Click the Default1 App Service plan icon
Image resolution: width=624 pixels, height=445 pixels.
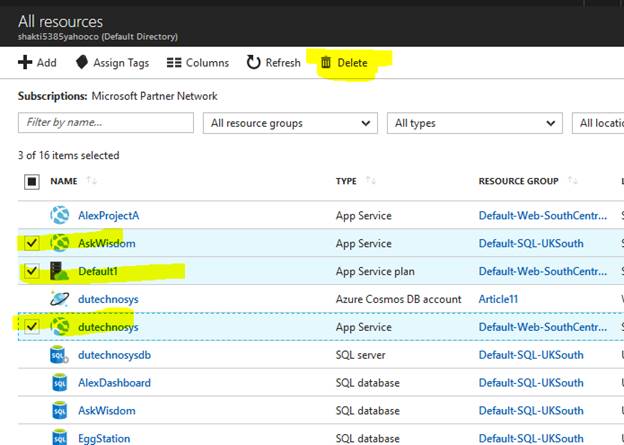tap(60, 271)
